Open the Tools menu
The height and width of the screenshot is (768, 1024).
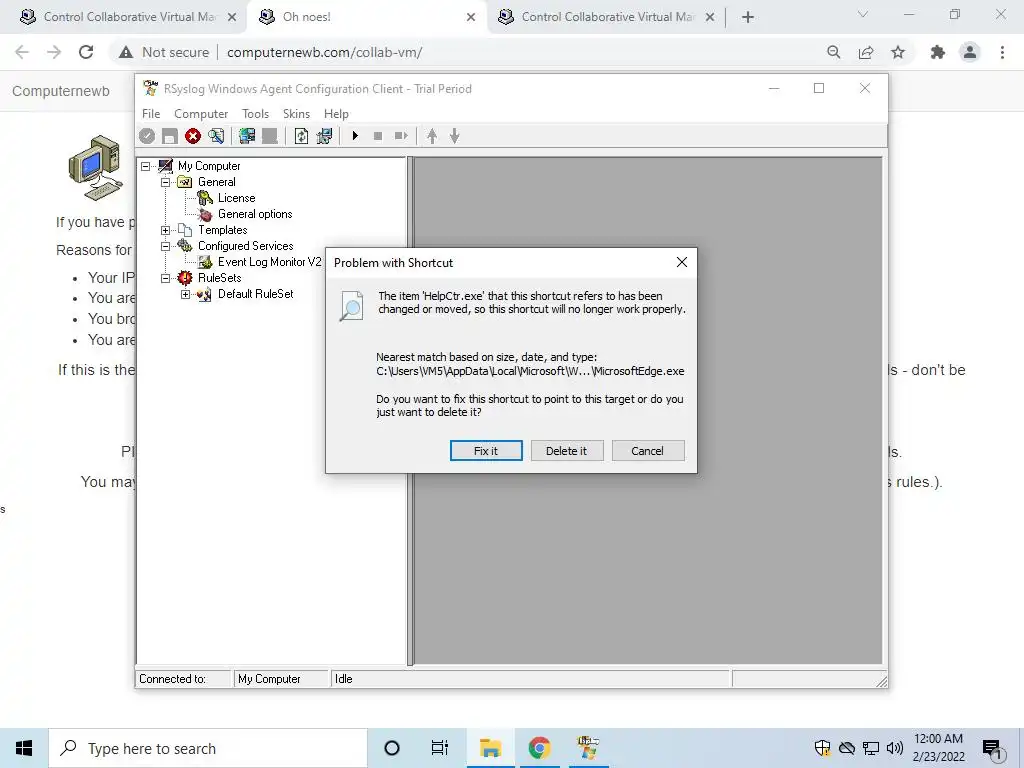(255, 114)
